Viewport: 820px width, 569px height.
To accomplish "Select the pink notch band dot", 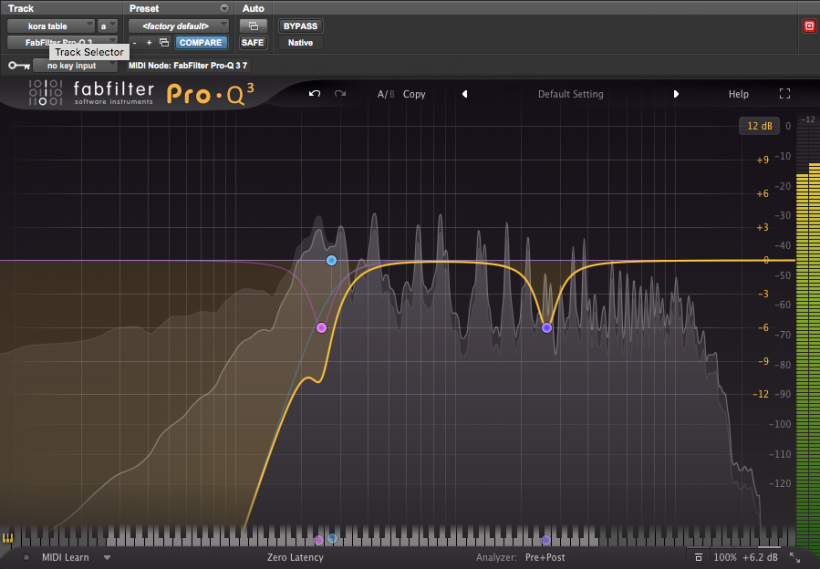I will click(321, 328).
